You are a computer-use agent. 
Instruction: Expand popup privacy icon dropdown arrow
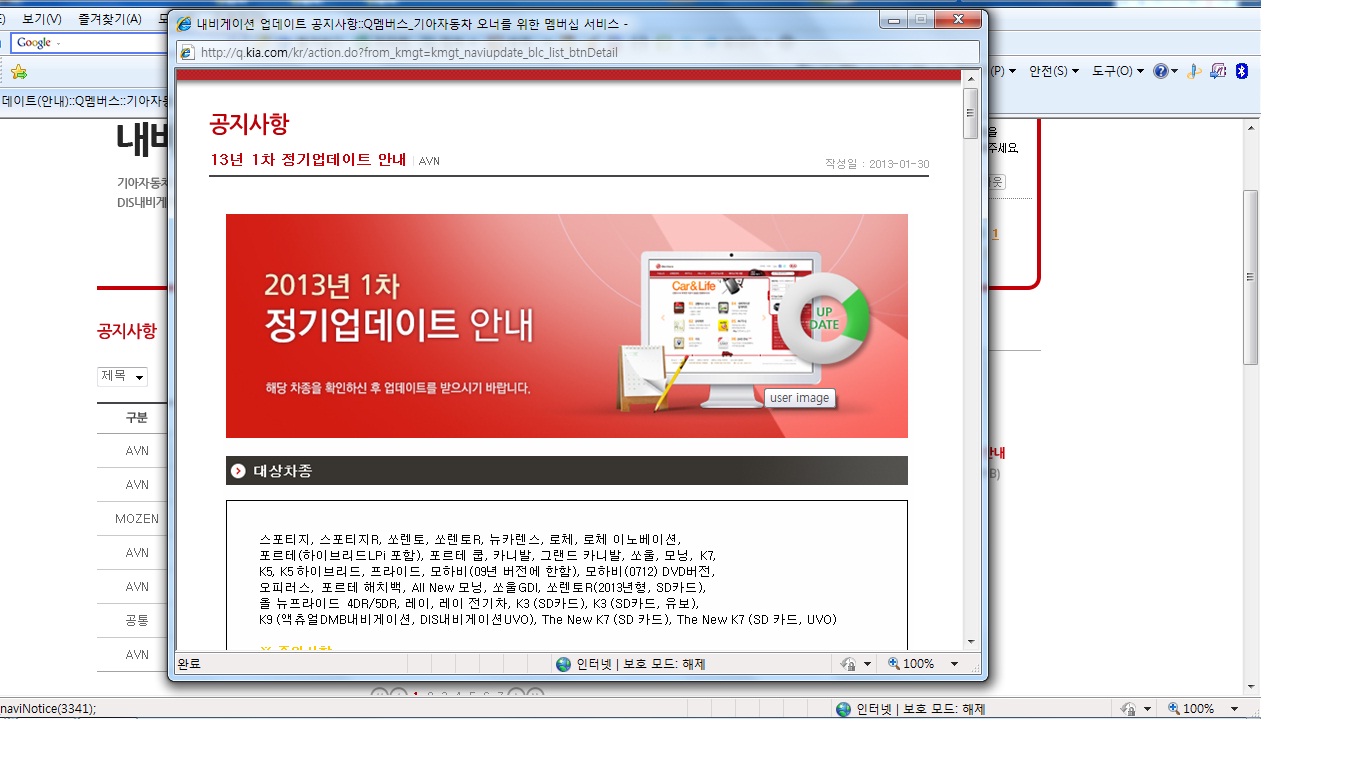(867, 664)
